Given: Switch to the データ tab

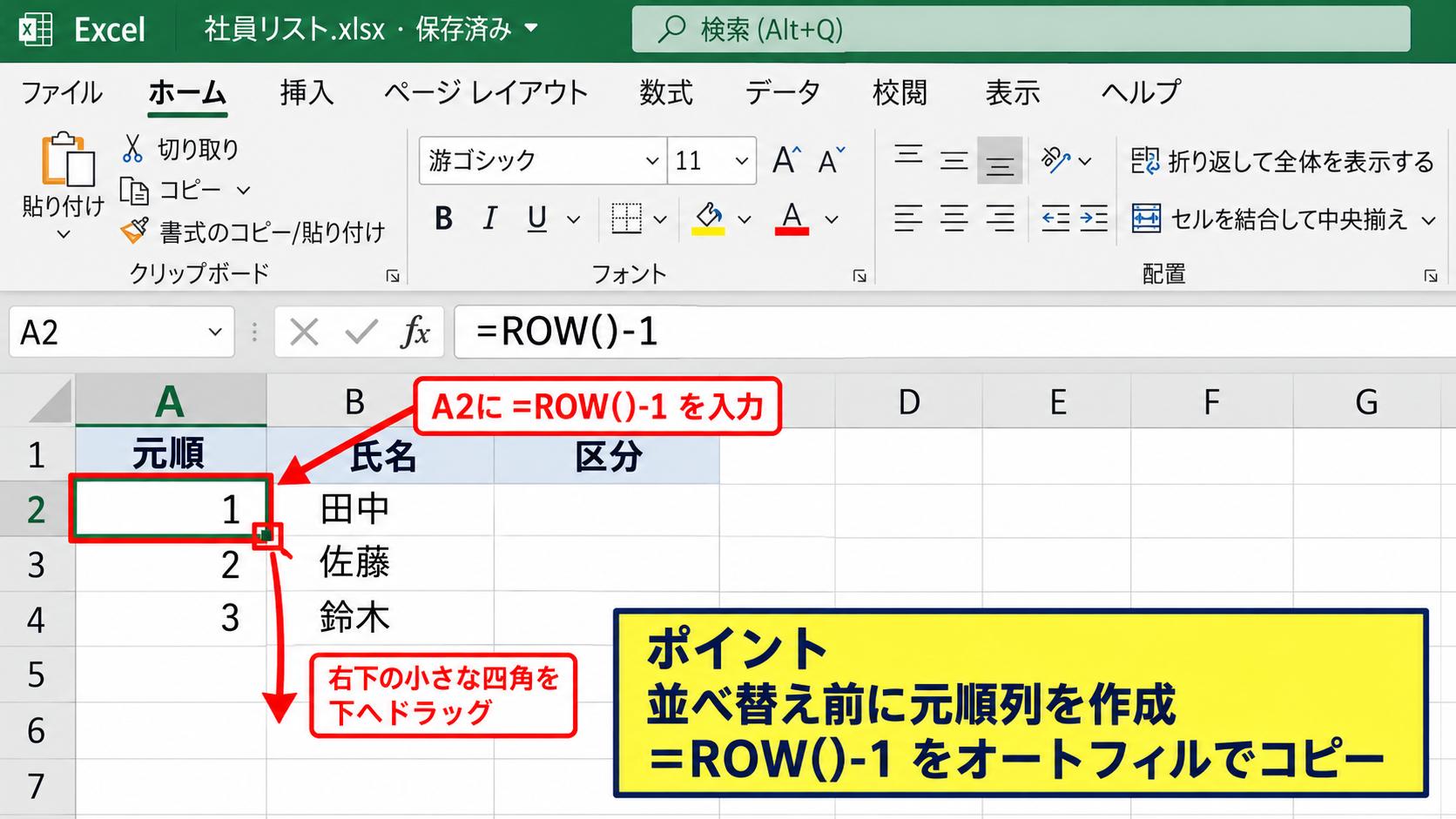Looking at the screenshot, I should click(x=783, y=92).
